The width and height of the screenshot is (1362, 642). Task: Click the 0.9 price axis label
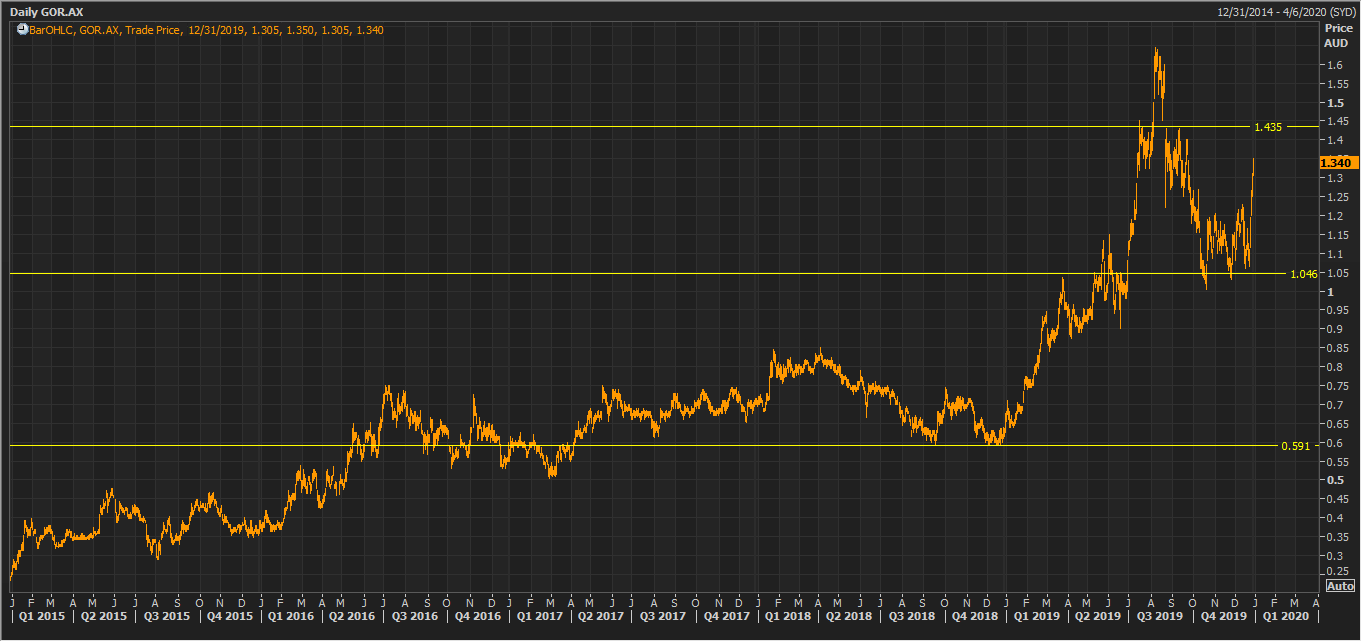pyautogui.click(x=1335, y=329)
